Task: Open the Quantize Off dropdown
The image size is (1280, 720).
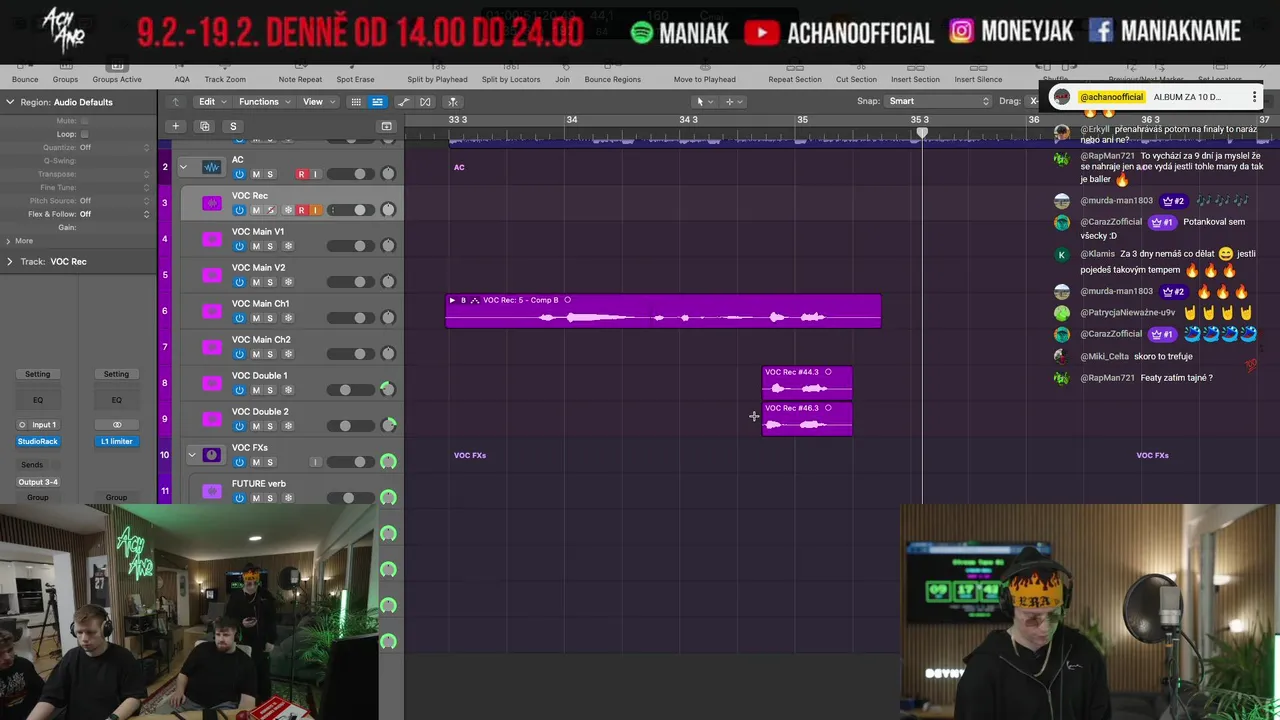Action: point(115,147)
